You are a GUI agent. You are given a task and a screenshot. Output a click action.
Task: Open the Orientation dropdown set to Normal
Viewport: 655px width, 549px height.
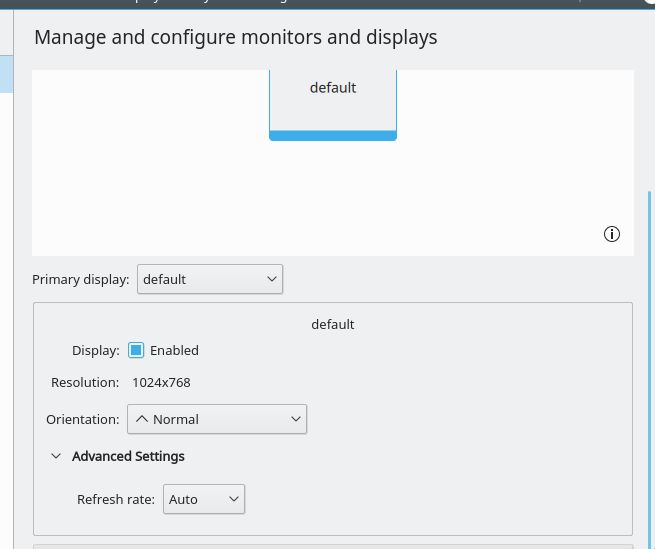[217, 419]
